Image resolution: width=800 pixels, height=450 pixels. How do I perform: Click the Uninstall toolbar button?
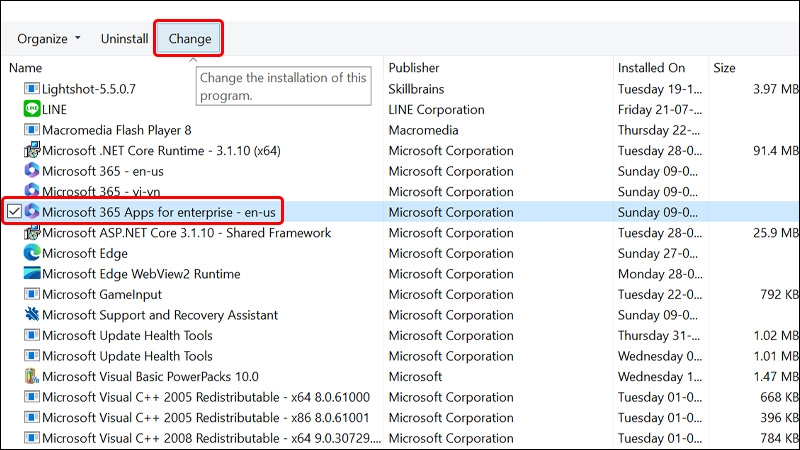[x=124, y=39]
